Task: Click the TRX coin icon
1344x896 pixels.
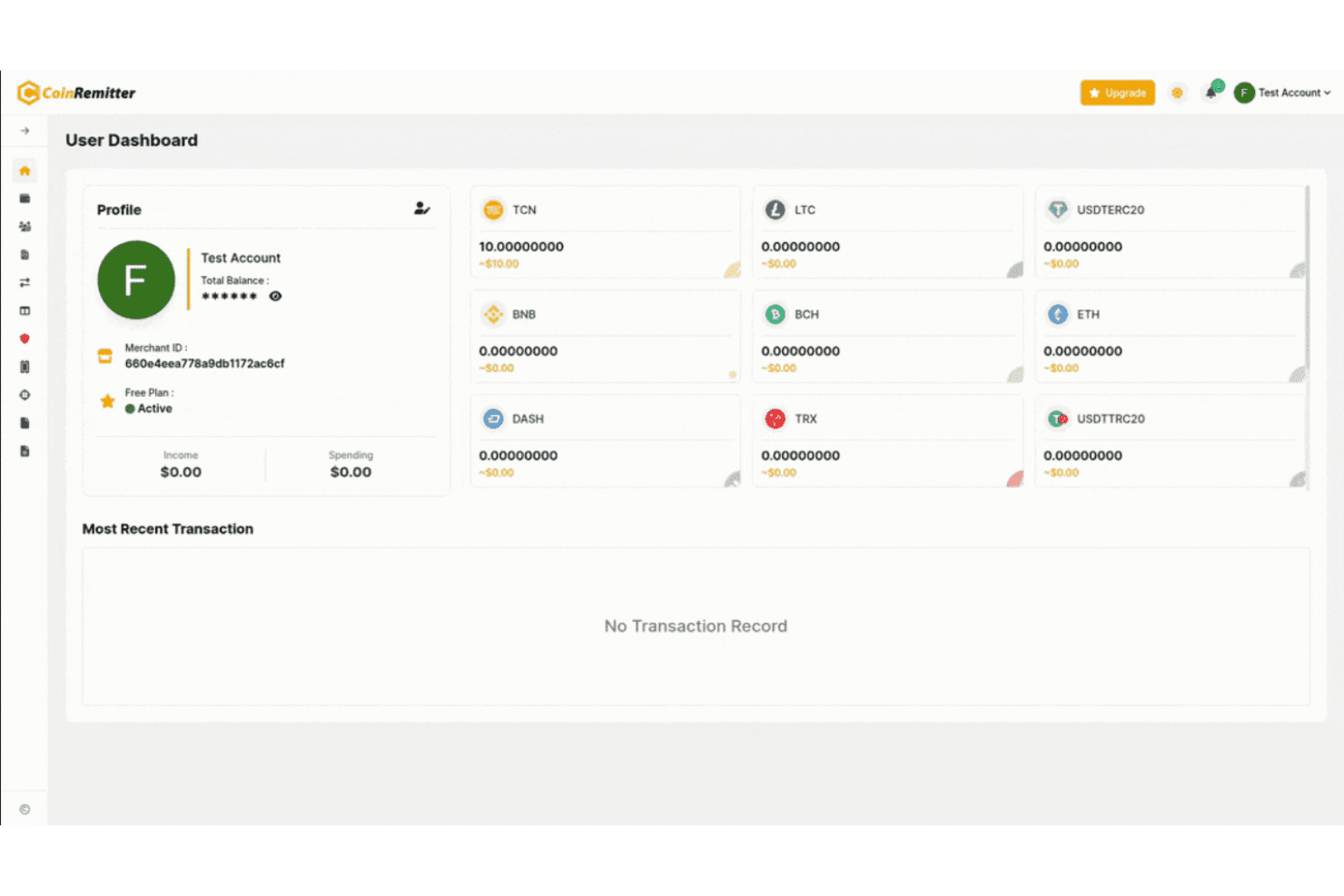Action: click(x=775, y=418)
